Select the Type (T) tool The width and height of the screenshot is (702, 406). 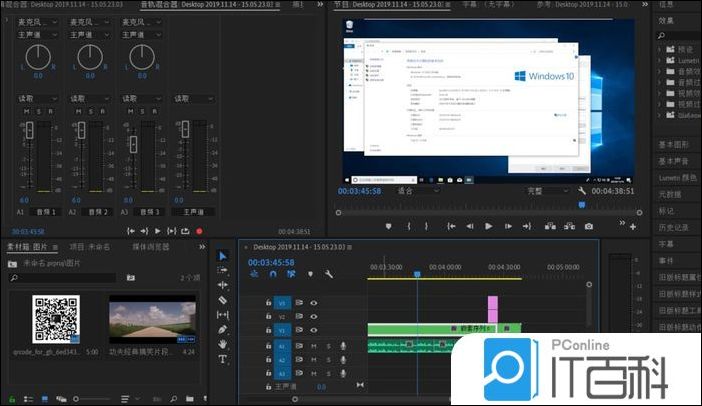[223, 359]
